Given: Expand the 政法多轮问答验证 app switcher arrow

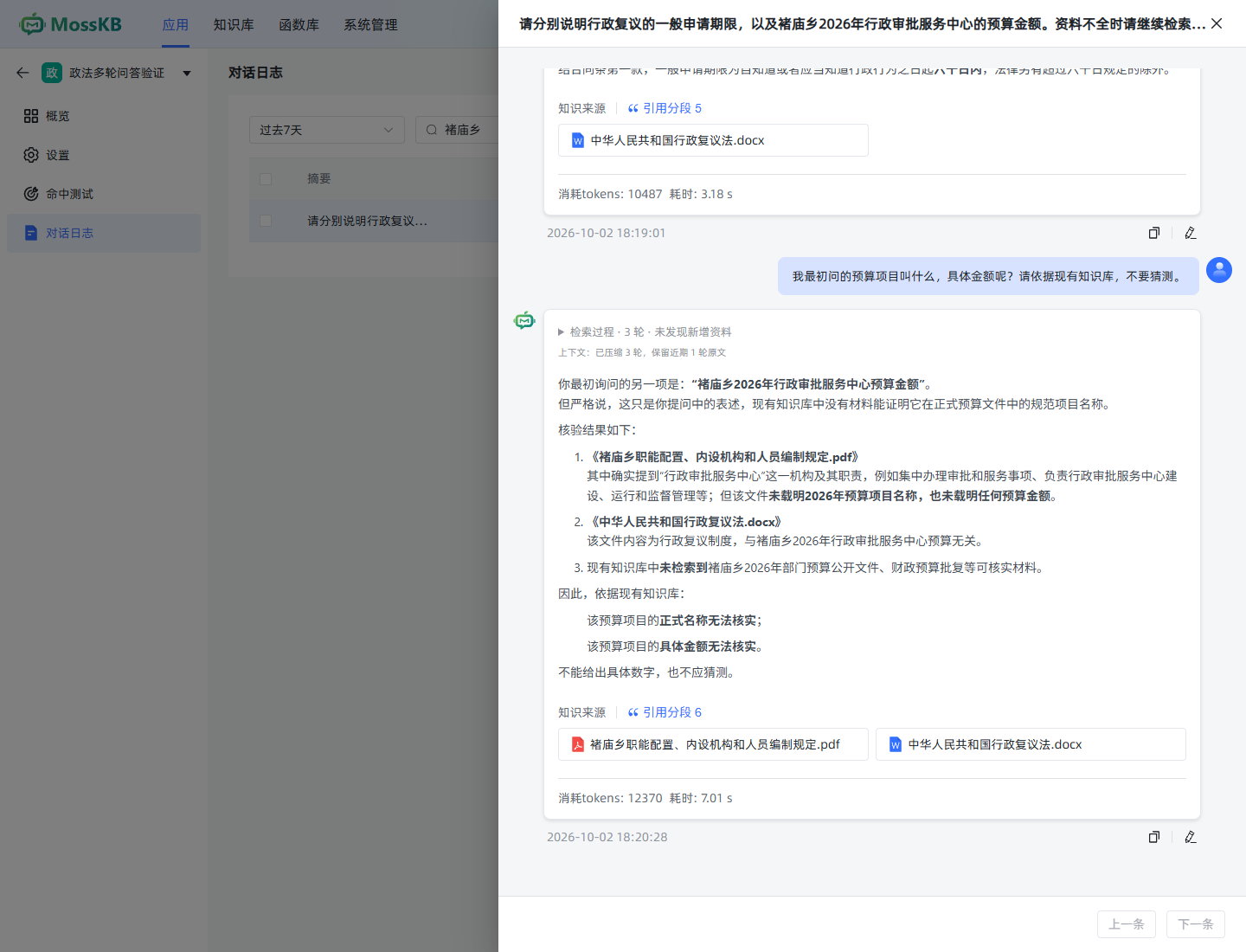Looking at the screenshot, I should 187,73.
